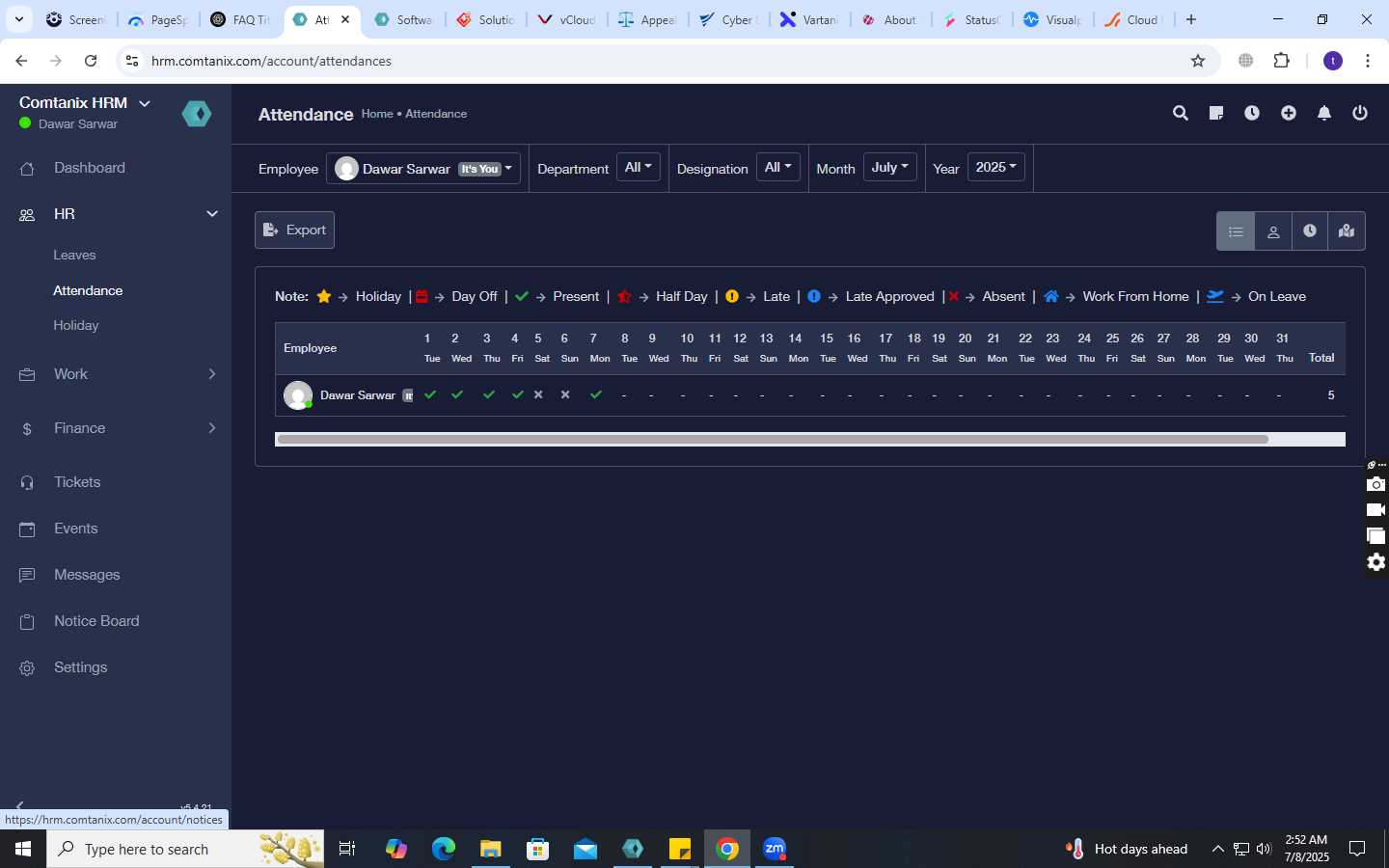Screen dimensions: 1389x868
Task: Open Notice Board from sidebar
Action: pos(96,621)
